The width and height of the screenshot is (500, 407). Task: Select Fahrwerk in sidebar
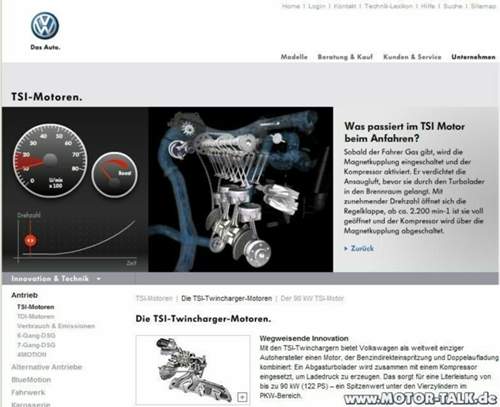click(28, 392)
